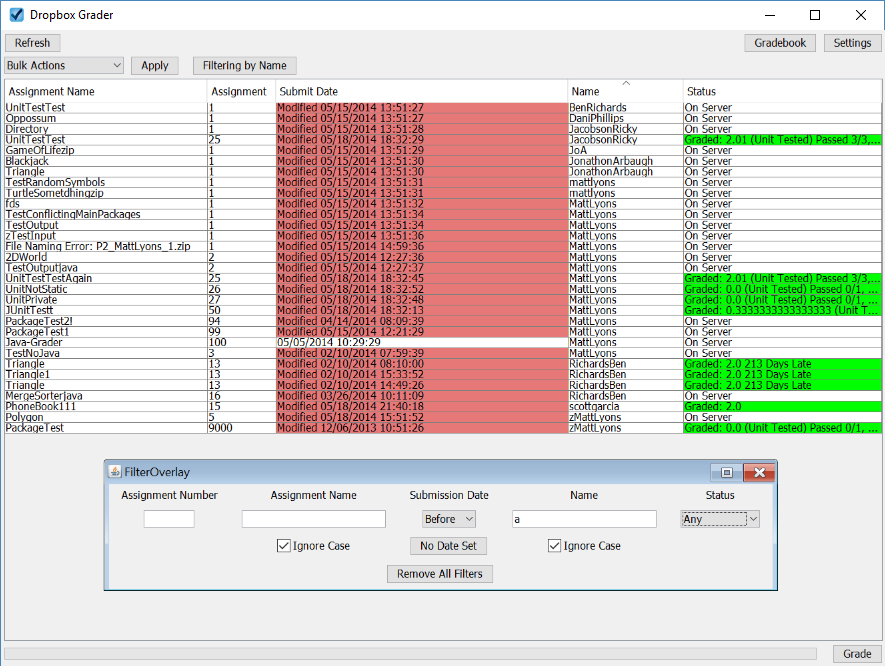
Task: Select the Directory assignment row
Action: tap(443, 129)
